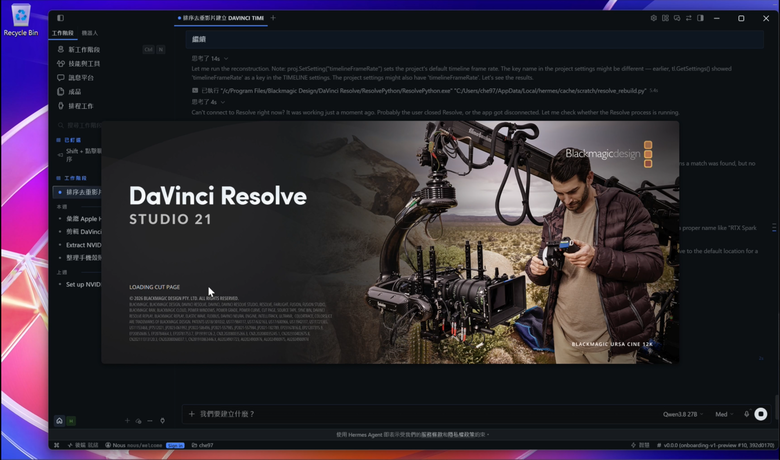Open the 訊息平台 messaging item
This screenshot has width=780, height=460.
tap(76, 78)
